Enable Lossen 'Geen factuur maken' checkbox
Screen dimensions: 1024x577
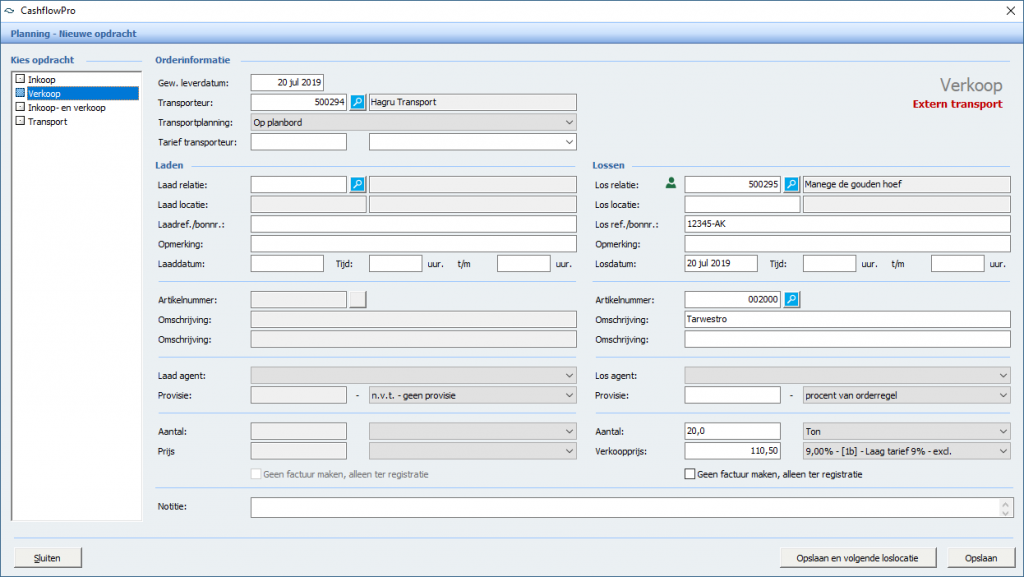[x=690, y=474]
